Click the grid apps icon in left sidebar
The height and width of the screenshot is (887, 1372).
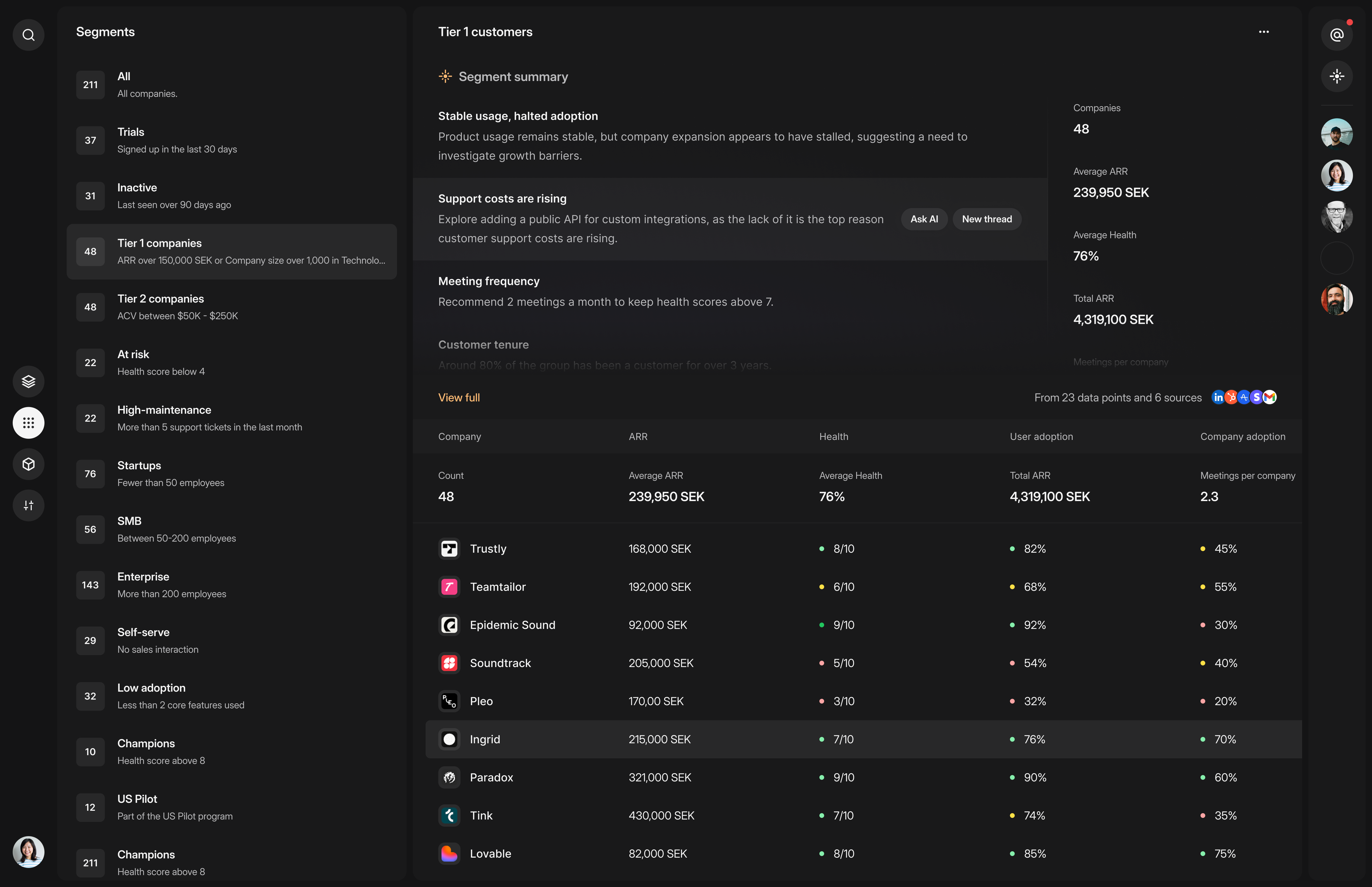click(28, 423)
